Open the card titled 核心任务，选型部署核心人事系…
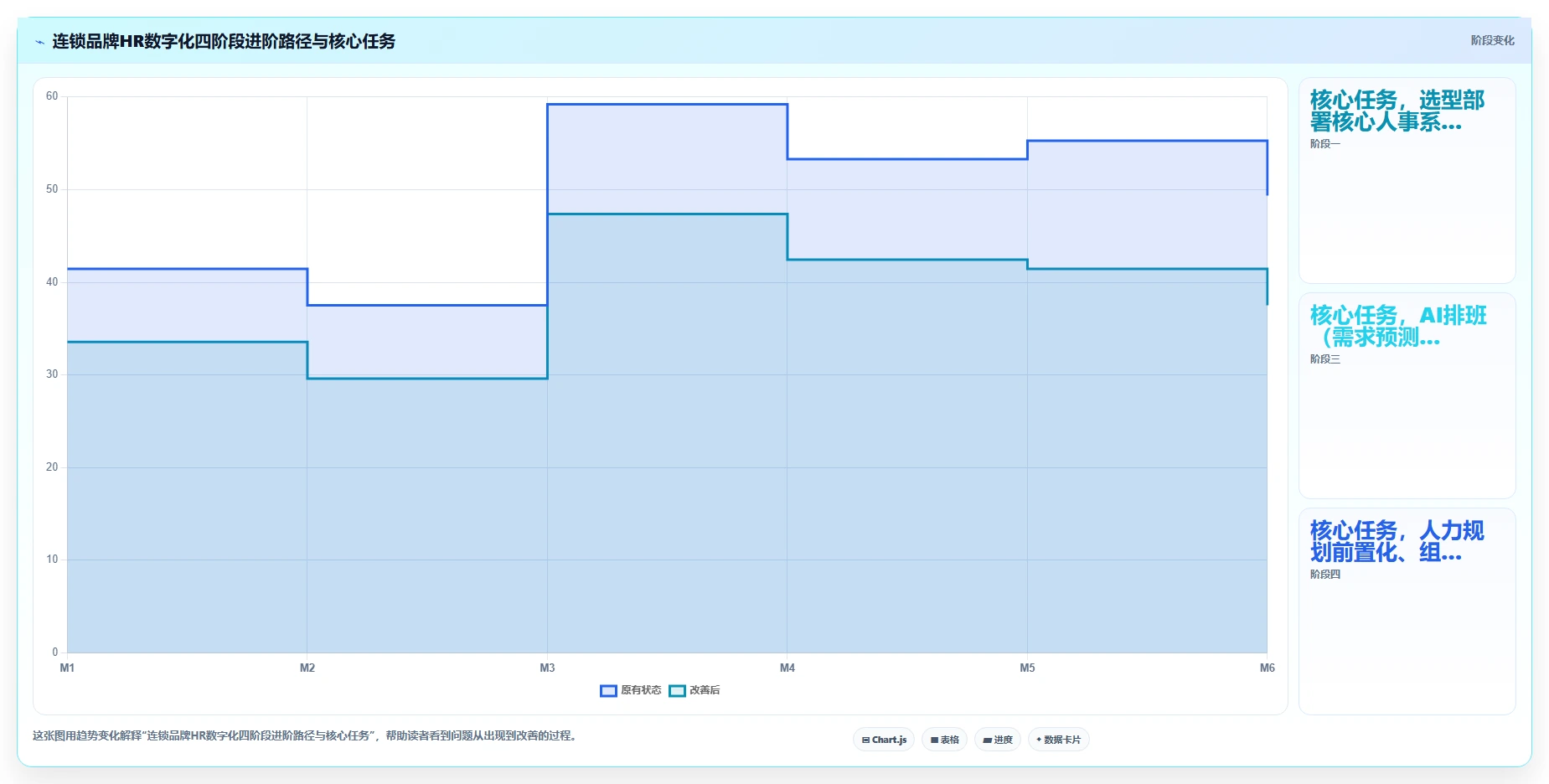Viewport: 1549px width, 784px height. 1407,181
